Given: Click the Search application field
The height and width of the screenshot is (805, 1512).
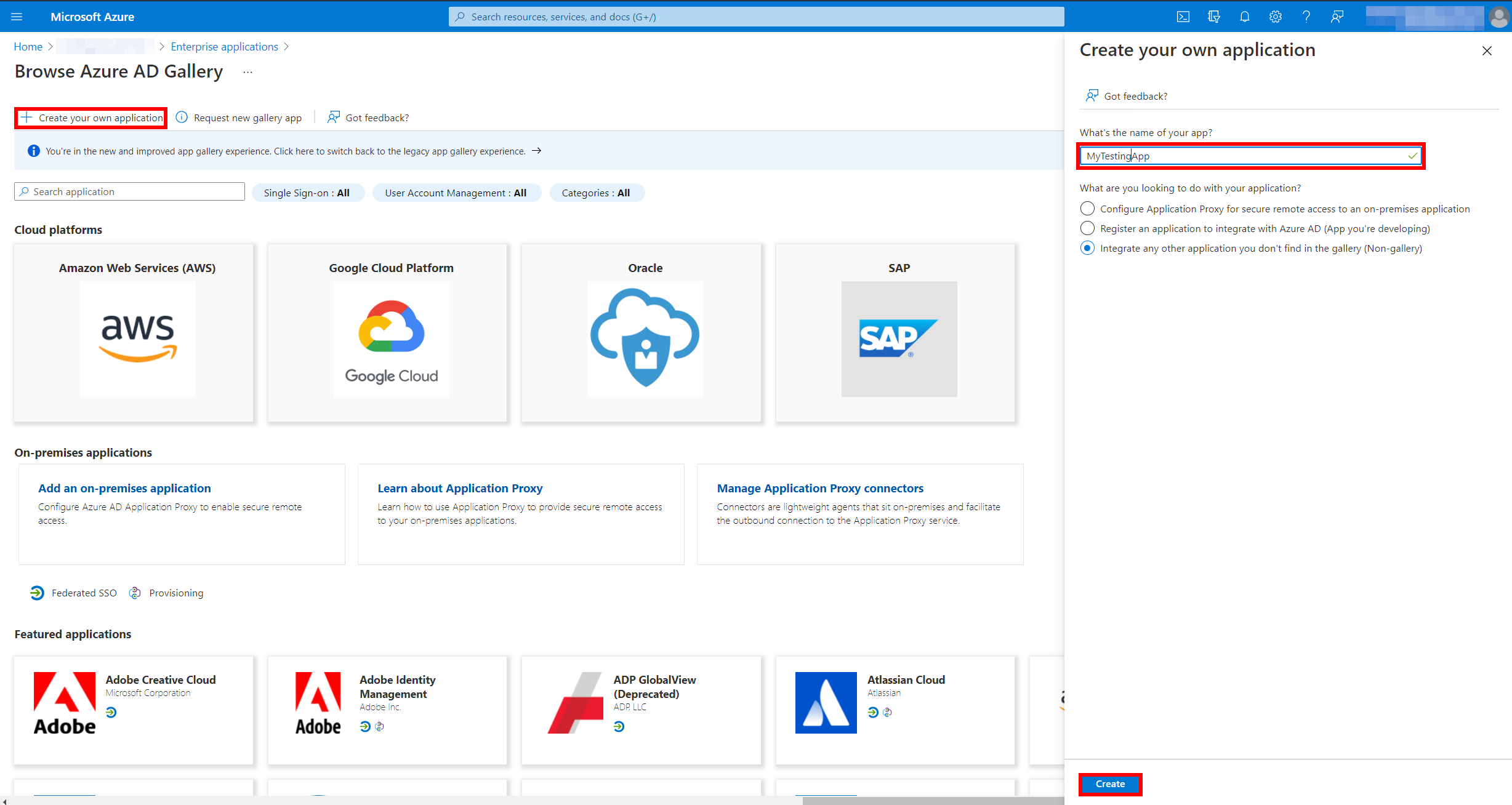Looking at the screenshot, I should (x=129, y=191).
